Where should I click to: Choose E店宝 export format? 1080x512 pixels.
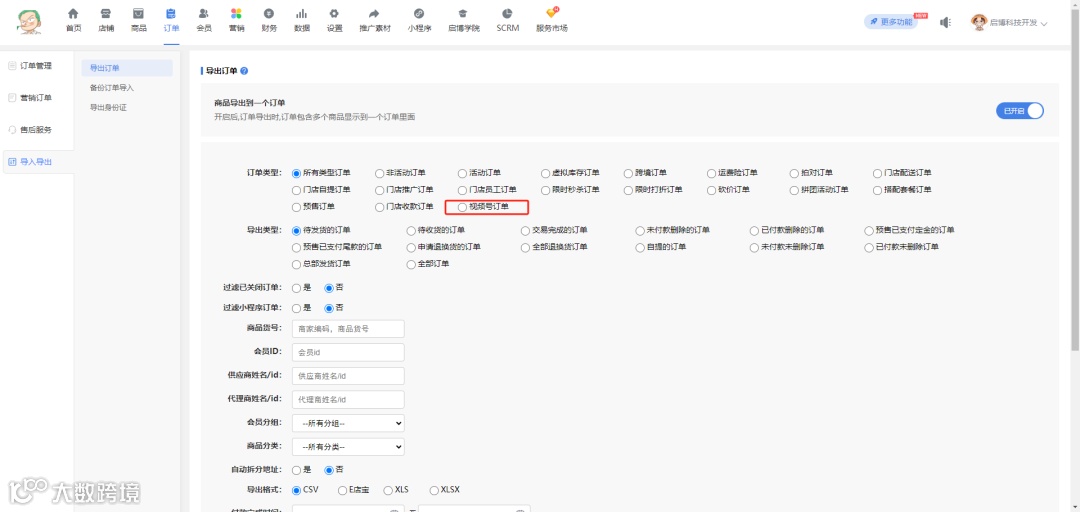(x=342, y=490)
